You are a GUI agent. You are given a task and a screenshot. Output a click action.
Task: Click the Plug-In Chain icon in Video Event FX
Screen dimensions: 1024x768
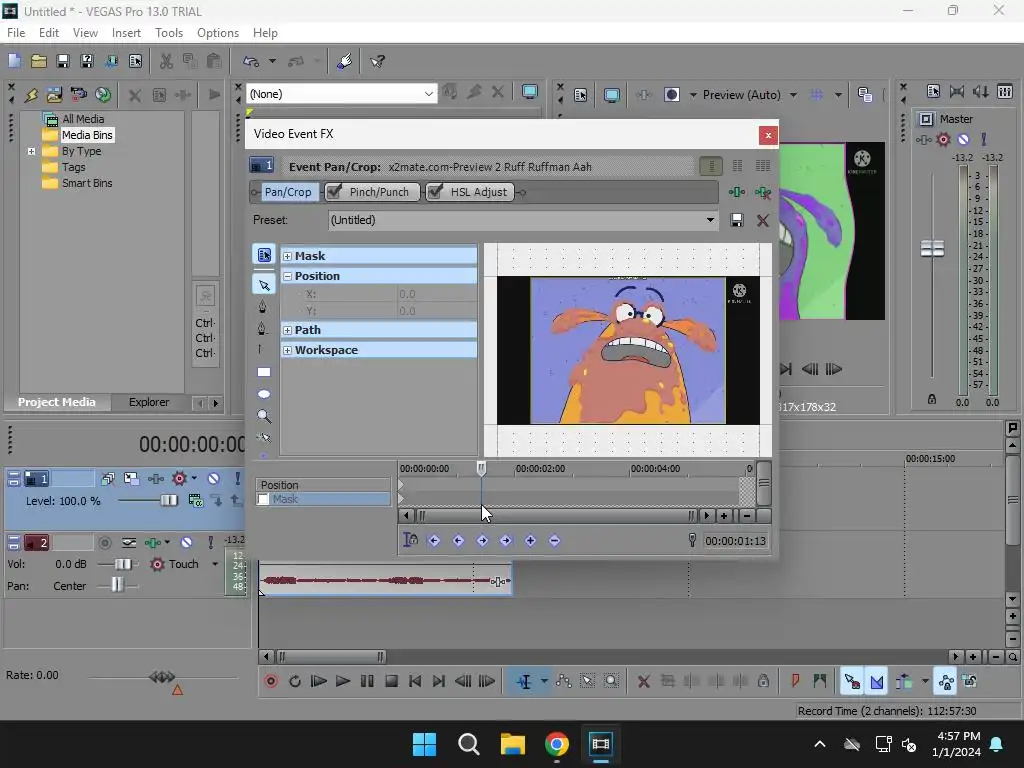(737, 192)
